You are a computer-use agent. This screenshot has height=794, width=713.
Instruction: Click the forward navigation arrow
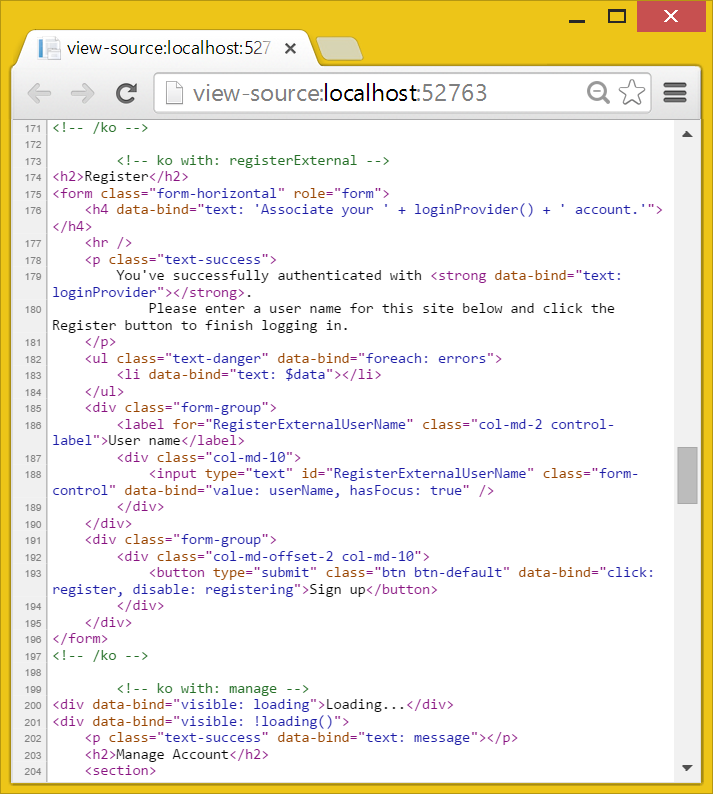pos(82,93)
